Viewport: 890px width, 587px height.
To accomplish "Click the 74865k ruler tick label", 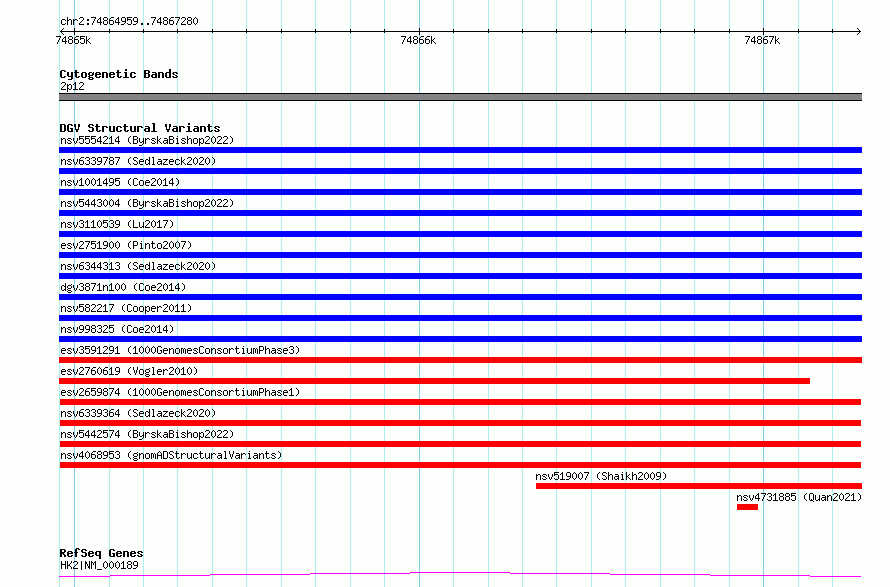I will (x=73, y=40).
